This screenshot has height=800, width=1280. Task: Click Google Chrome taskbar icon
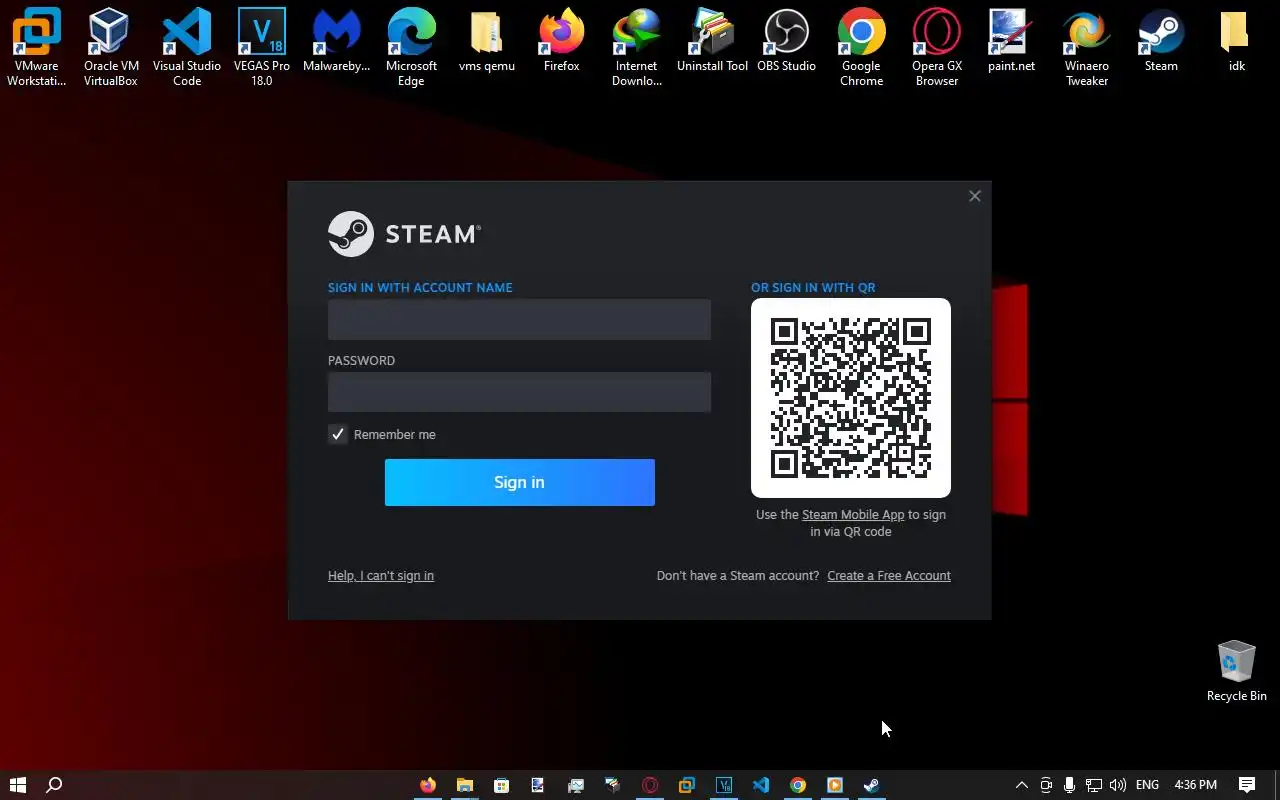[798, 785]
